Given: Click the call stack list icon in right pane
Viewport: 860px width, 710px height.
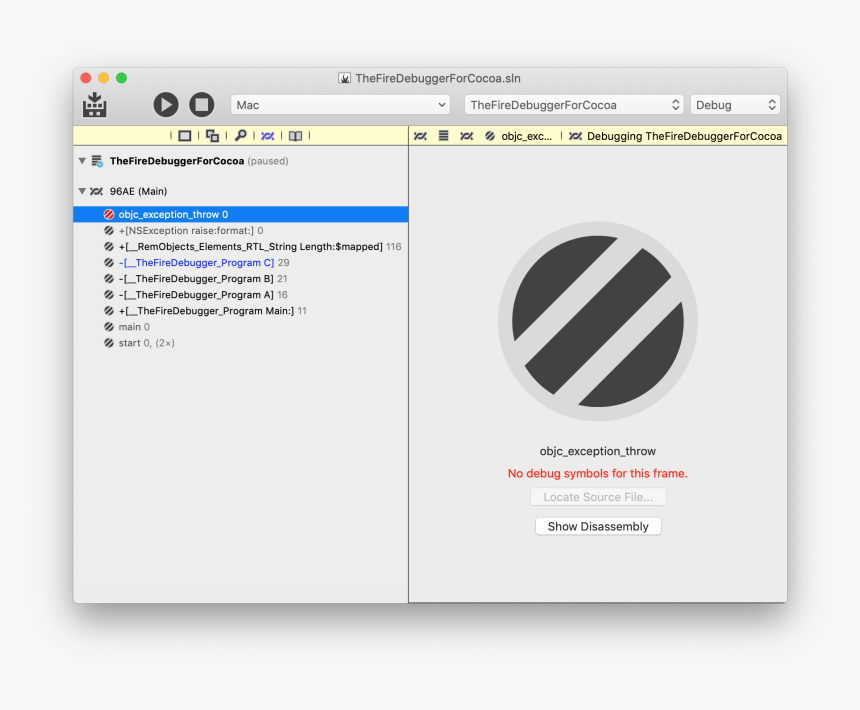Looking at the screenshot, I should tap(443, 135).
